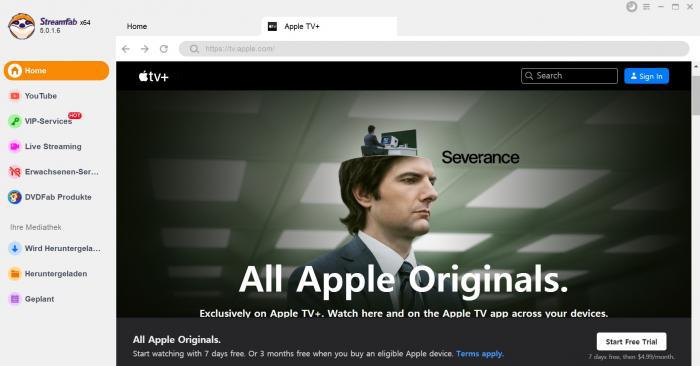This screenshot has height=366, width=700.
Task: Click the Apple TV+ logo
Action: (x=154, y=76)
